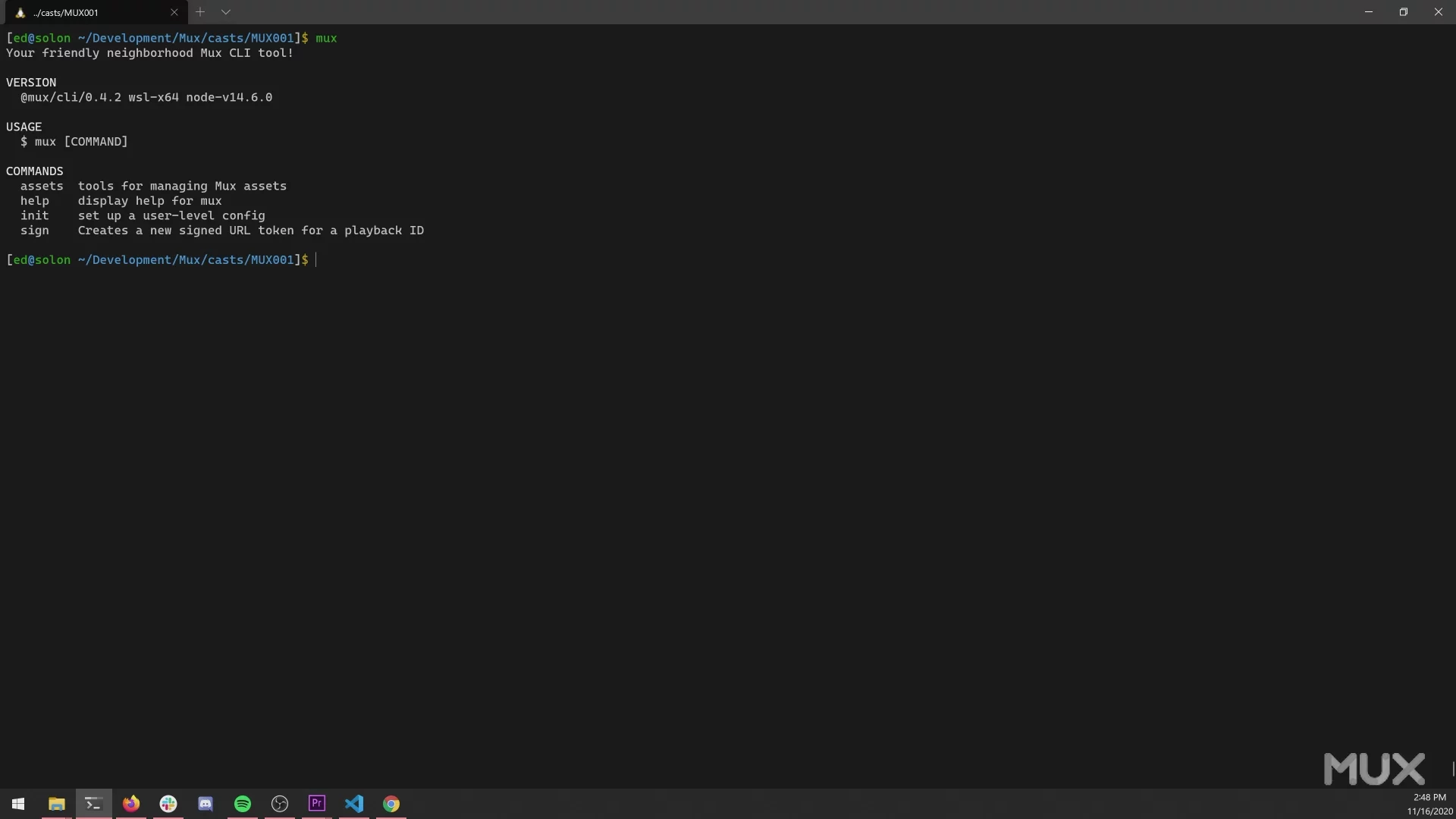Close the terminal window

(1439, 12)
